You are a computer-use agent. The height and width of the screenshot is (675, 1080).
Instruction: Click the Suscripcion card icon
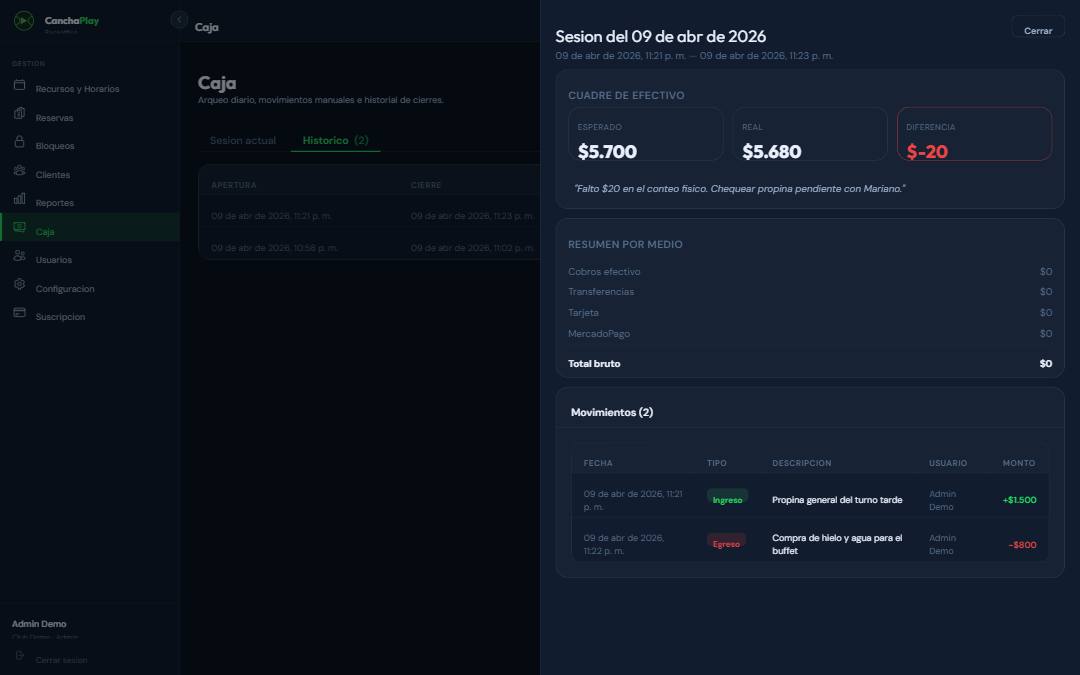(x=19, y=313)
